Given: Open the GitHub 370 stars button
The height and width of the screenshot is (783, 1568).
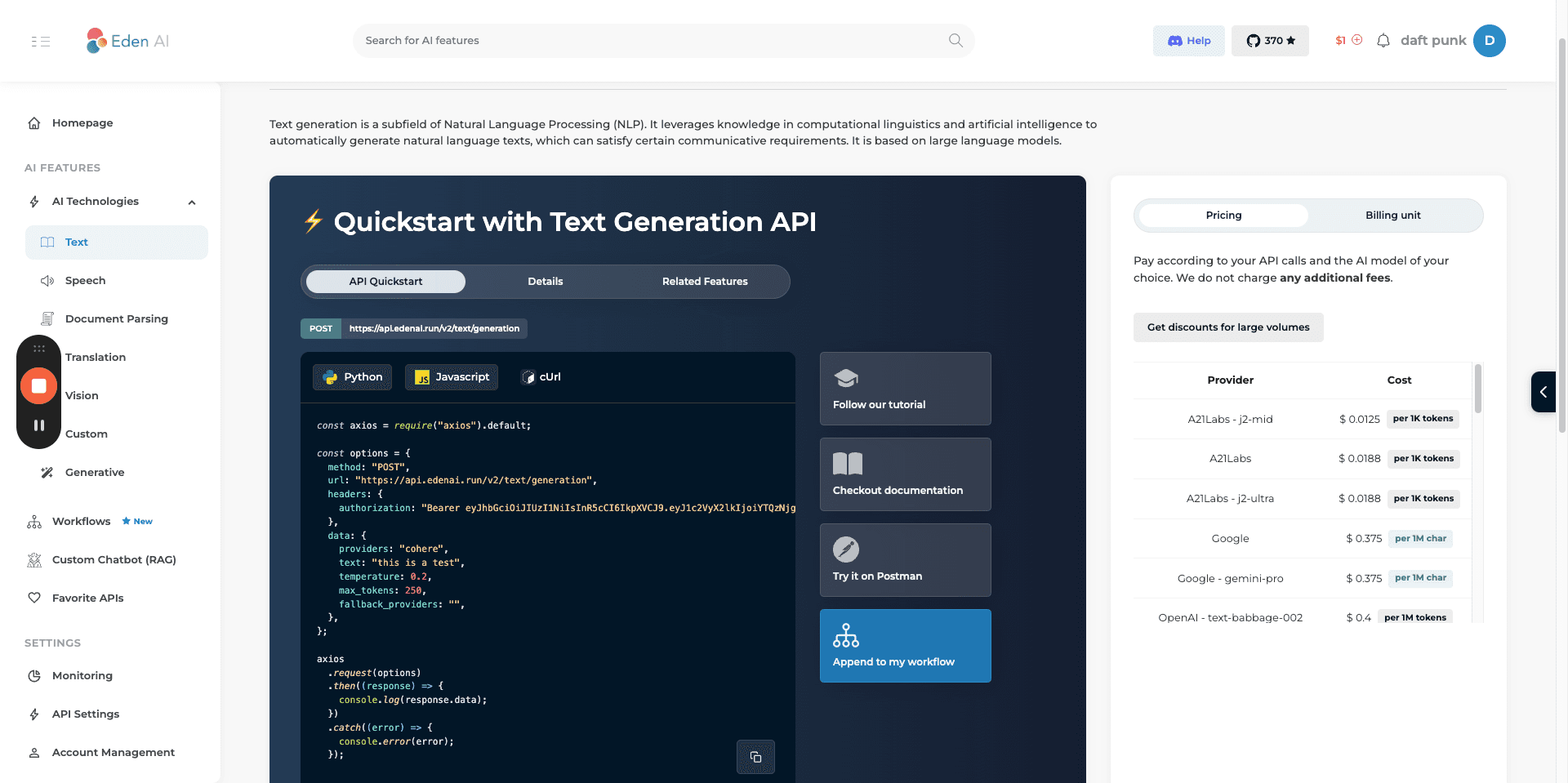Looking at the screenshot, I should pos(1270,41).
